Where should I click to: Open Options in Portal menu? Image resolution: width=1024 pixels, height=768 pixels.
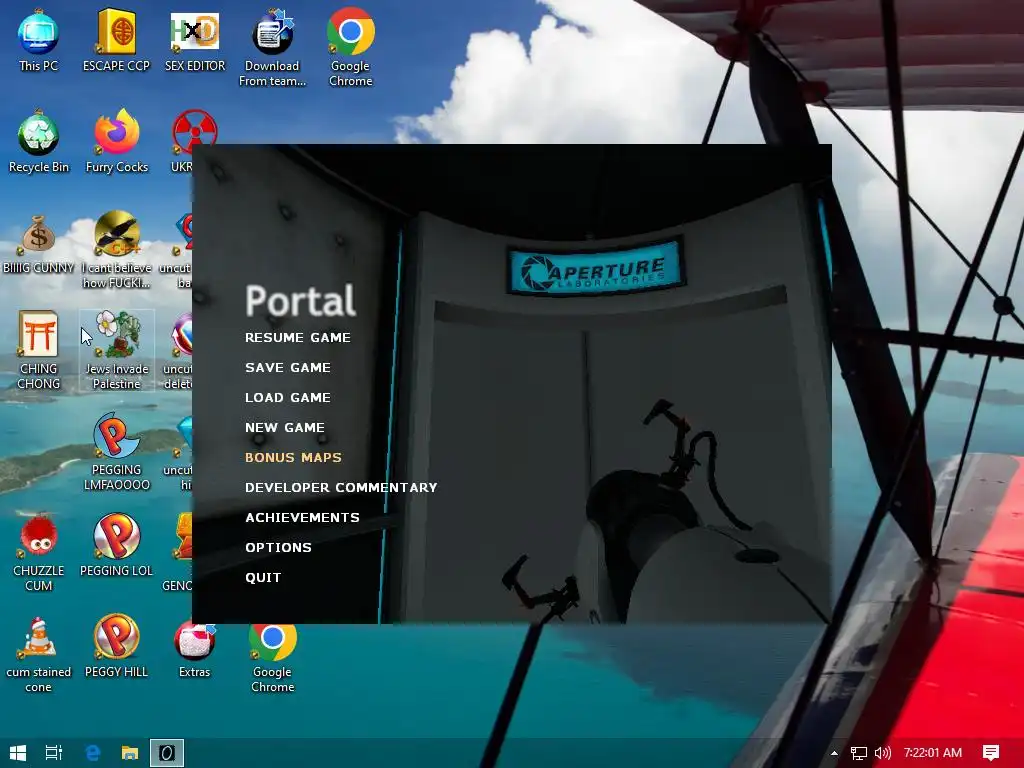pos(278,548)
